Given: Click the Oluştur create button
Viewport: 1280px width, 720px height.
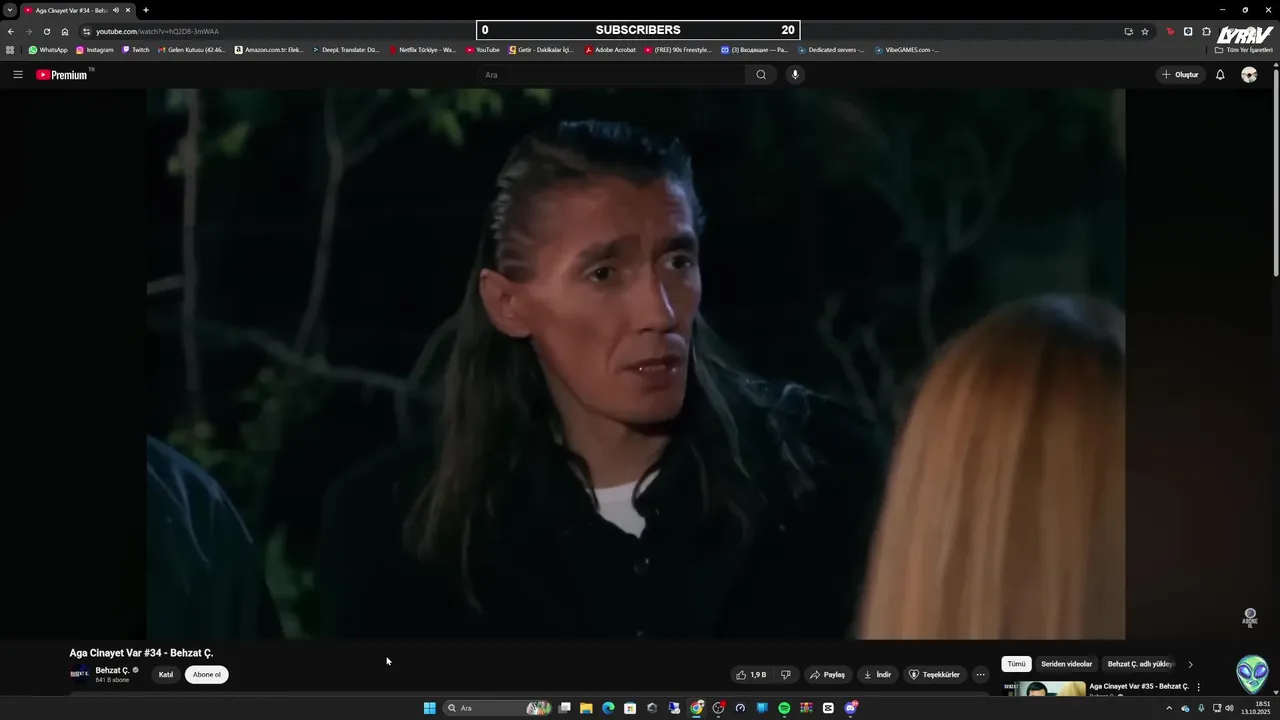Looking at the screenshot, I should pyautogui.click(x=1180, y=75).
